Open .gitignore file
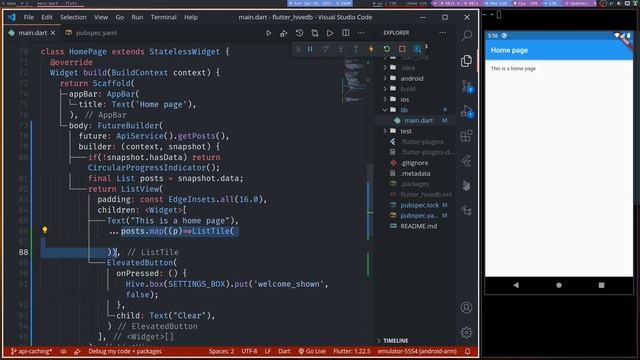 [414, 162]
